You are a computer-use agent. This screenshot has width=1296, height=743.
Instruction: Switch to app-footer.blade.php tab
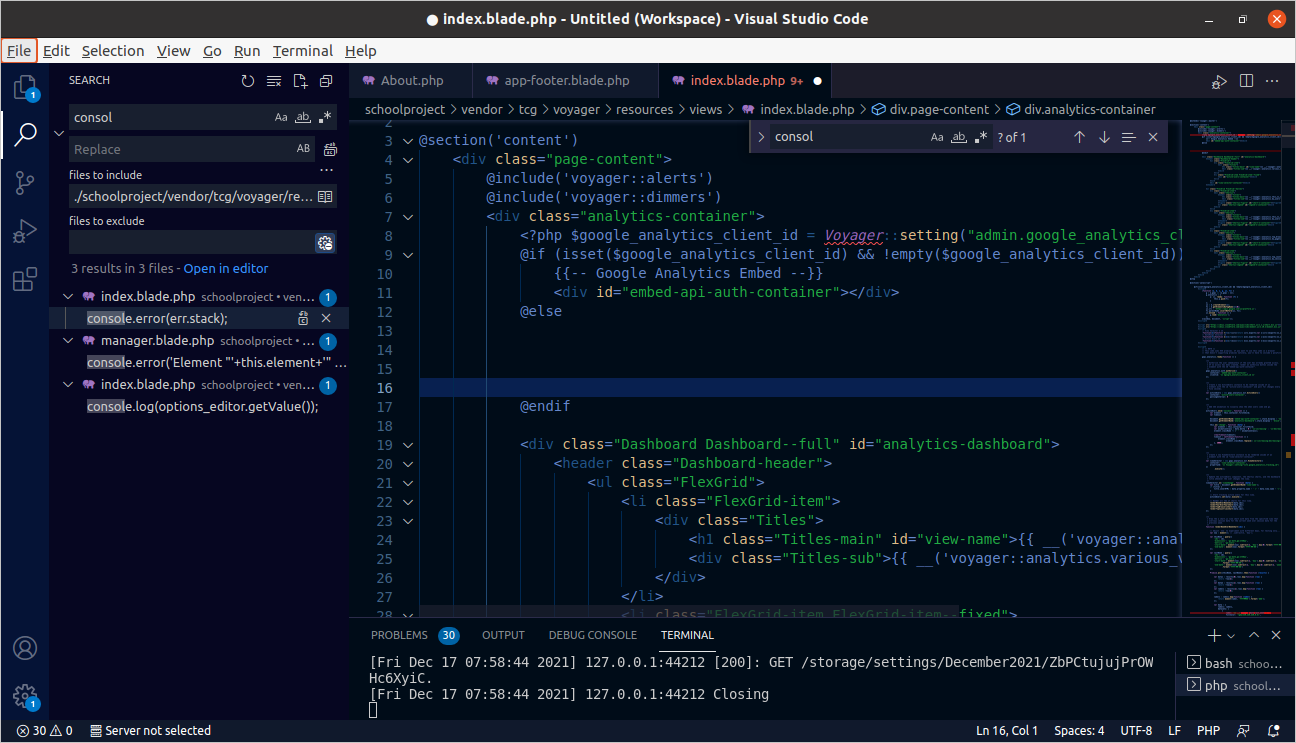point(566,81)
